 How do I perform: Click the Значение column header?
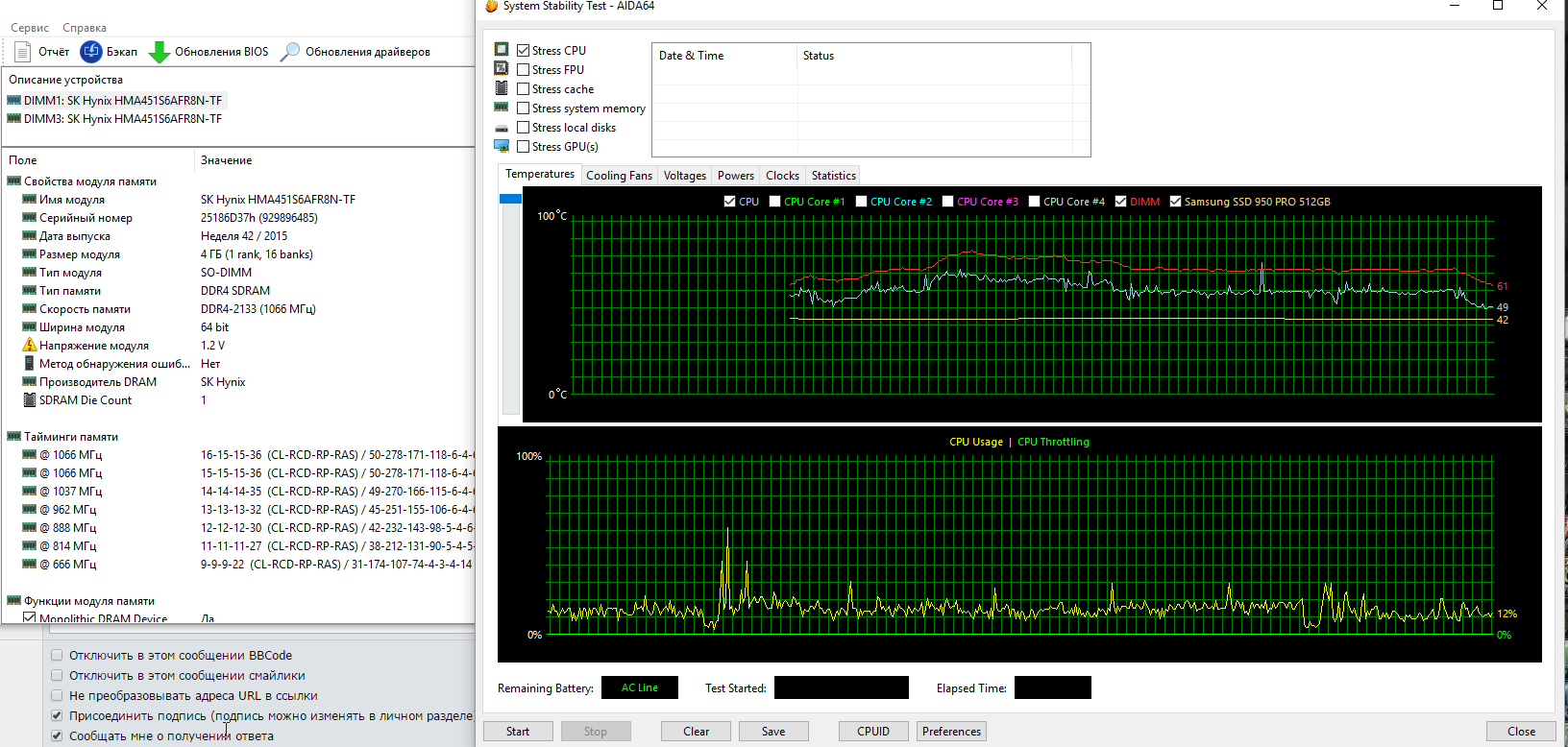tap(227, 160)
